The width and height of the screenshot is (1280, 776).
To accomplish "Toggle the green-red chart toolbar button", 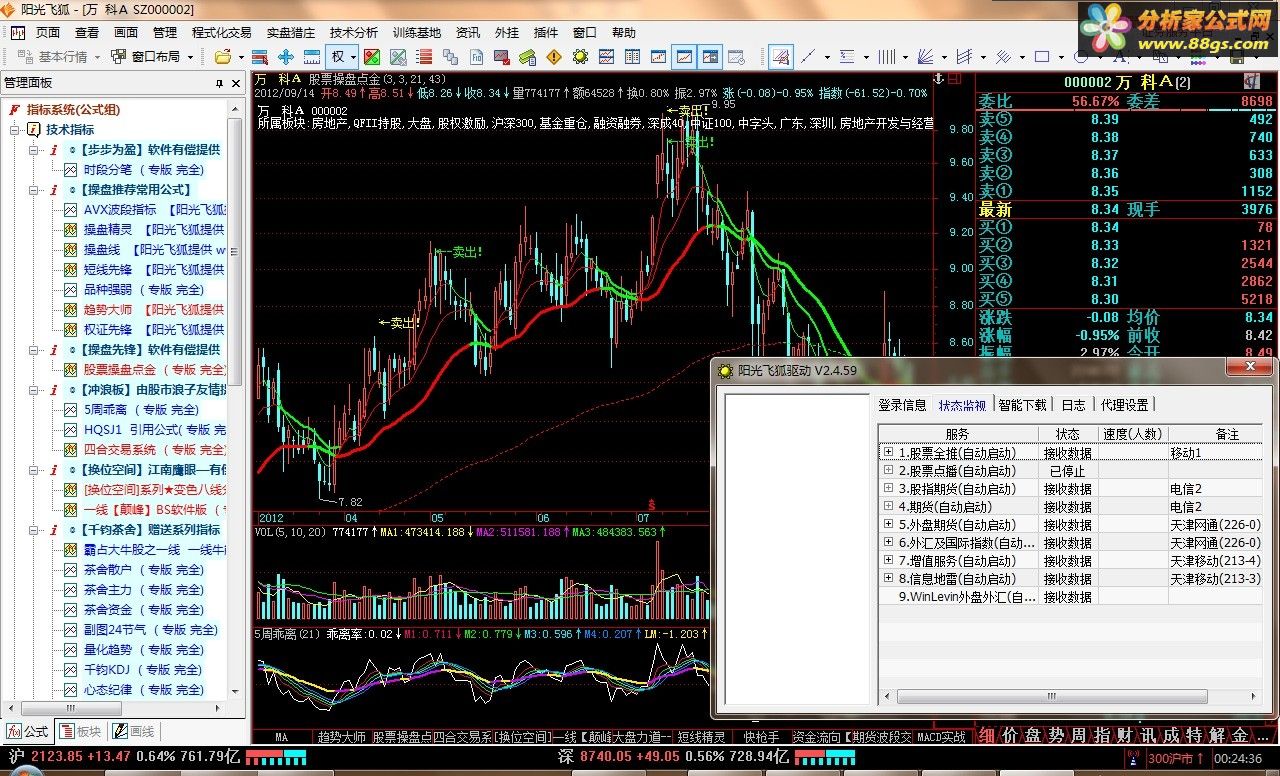I will [x=372, y=57].
